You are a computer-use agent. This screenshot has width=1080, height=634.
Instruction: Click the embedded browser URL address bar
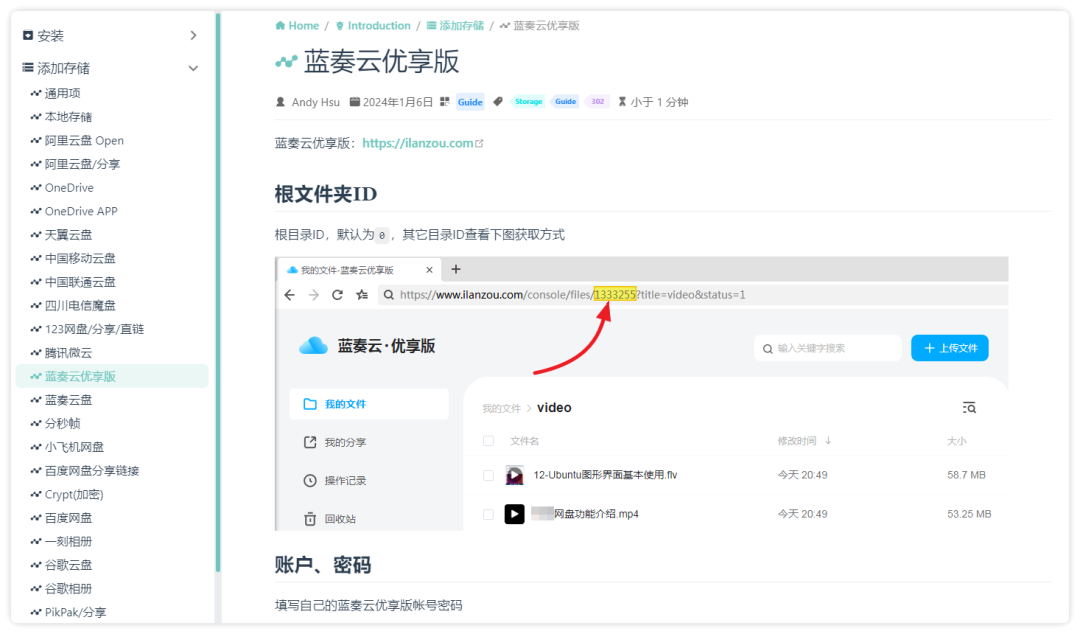[692, 295]
